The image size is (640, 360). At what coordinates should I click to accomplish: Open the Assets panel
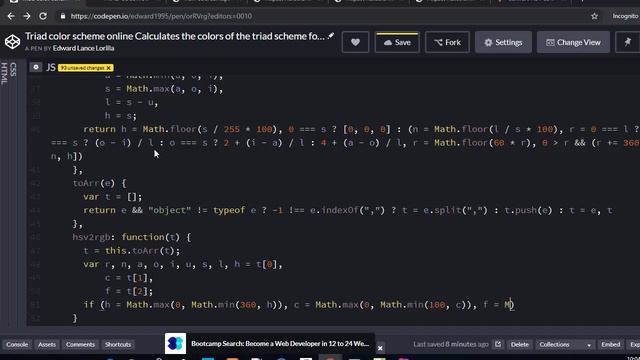click(x=47, y=344)
